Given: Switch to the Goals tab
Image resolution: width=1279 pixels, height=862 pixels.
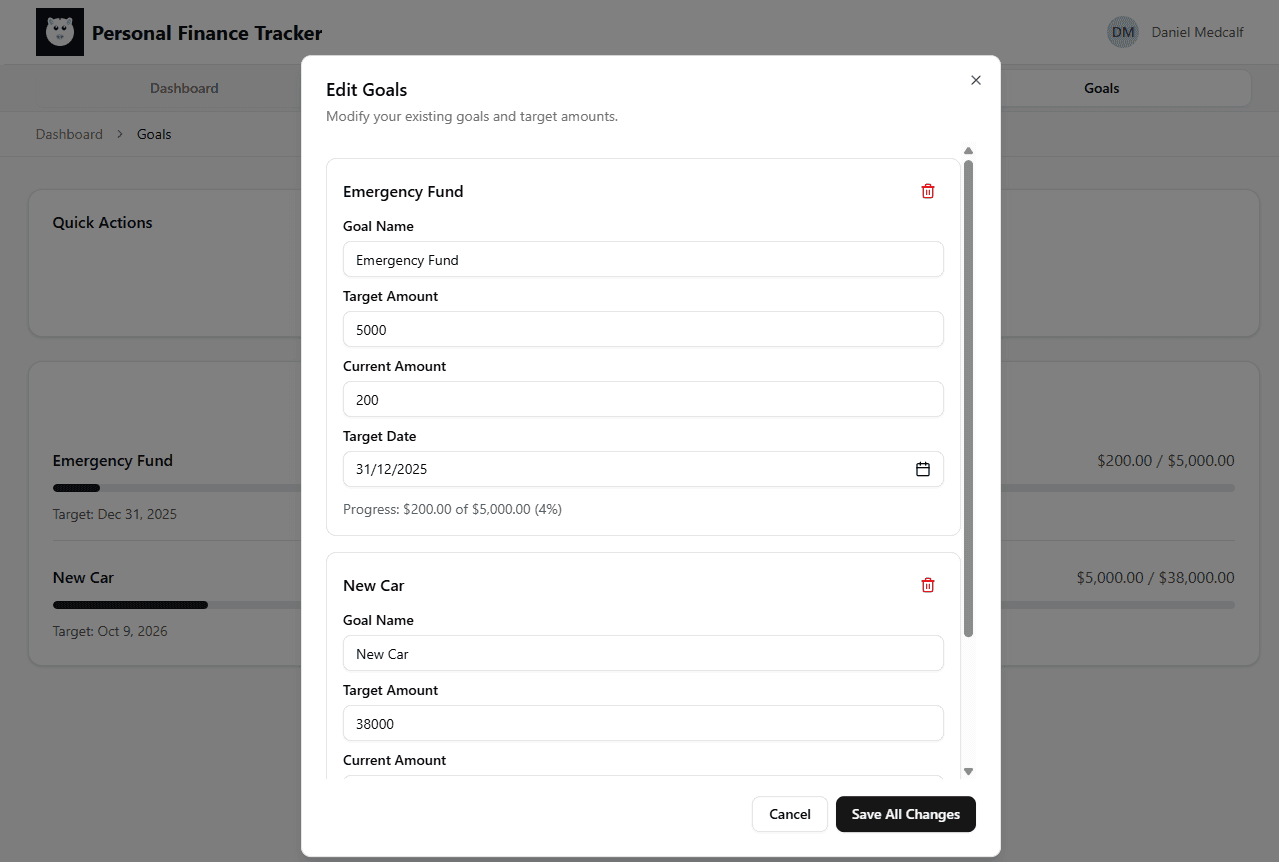Looking at the screenshot, I should coord(1101,88).
